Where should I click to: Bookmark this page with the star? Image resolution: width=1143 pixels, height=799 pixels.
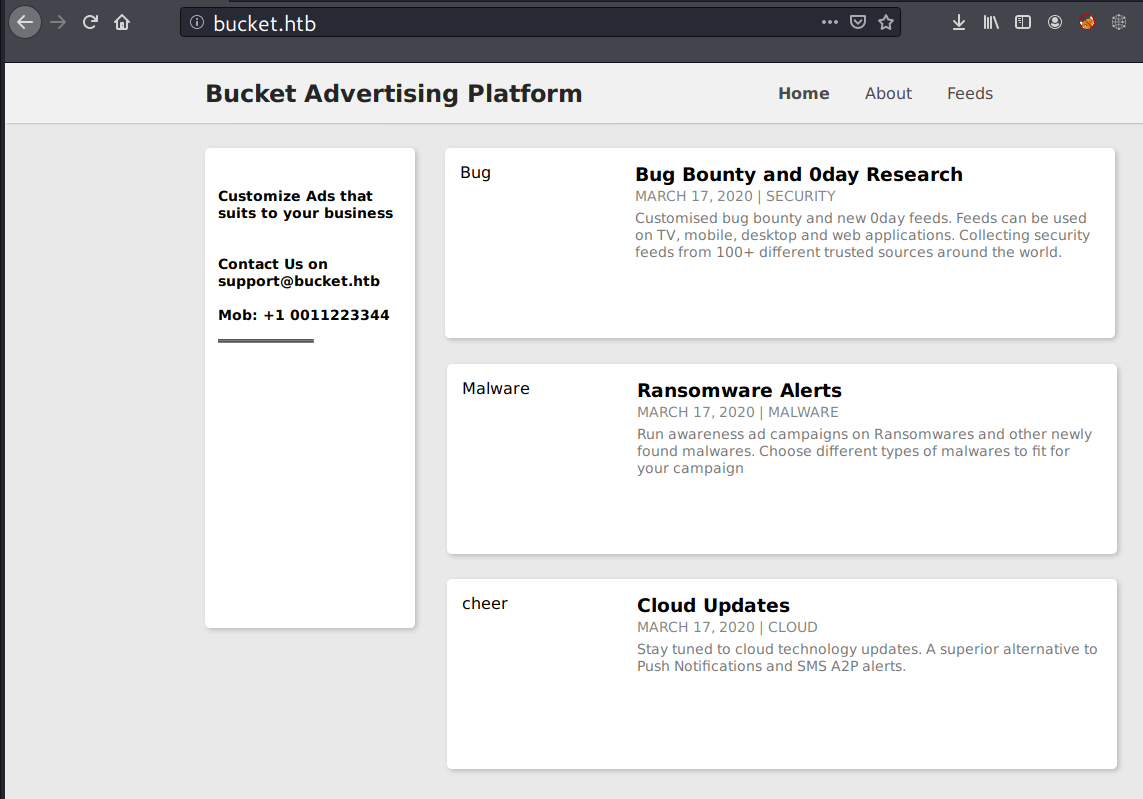point(886,22)
